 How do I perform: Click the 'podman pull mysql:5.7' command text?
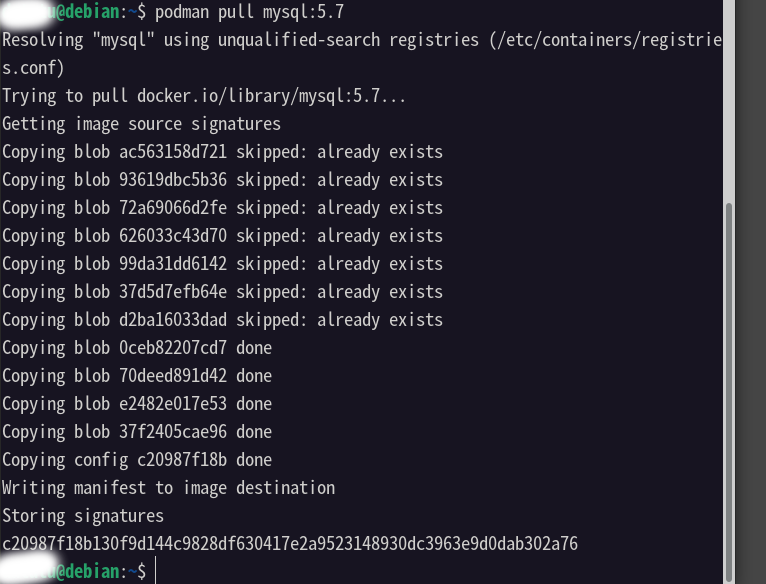250,12
